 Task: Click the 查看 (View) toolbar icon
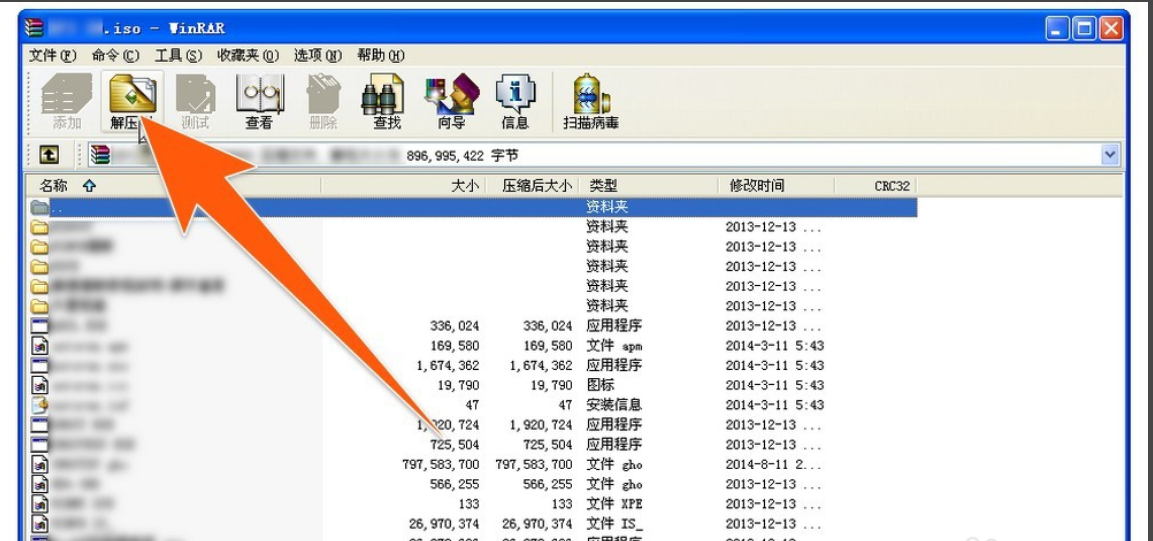259,102
